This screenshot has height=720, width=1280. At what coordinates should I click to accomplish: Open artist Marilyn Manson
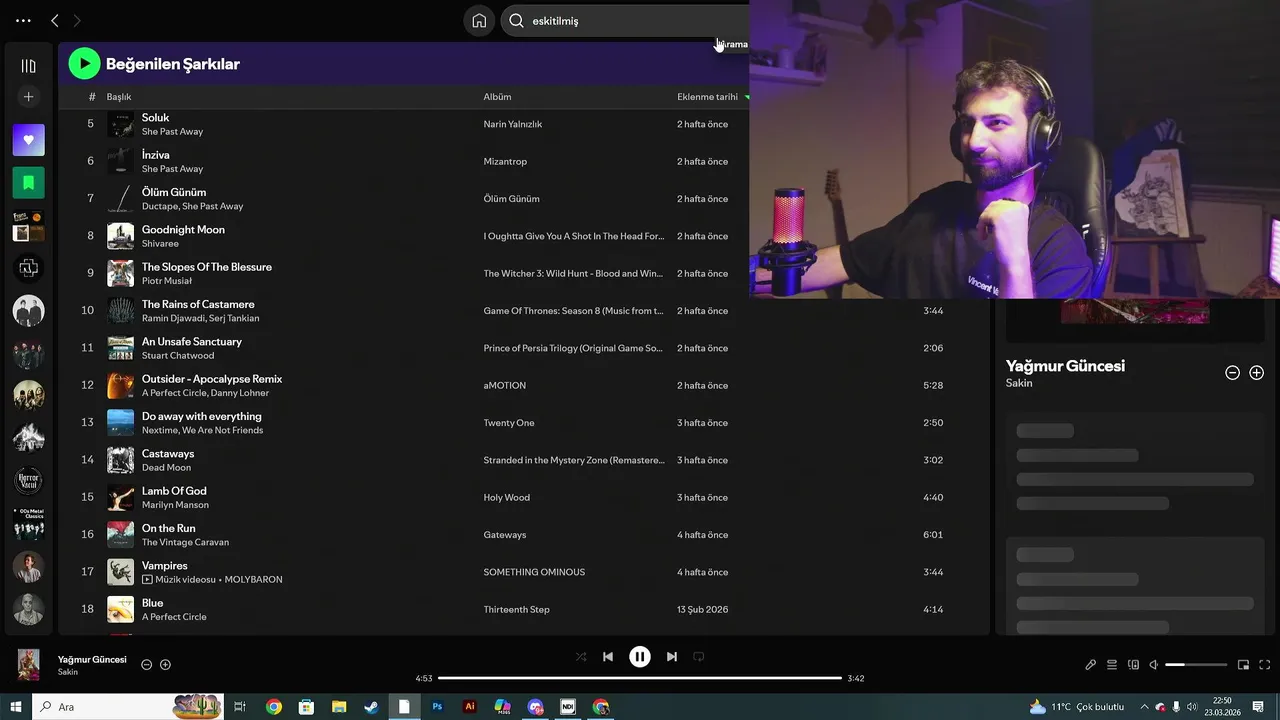point(175,505)
